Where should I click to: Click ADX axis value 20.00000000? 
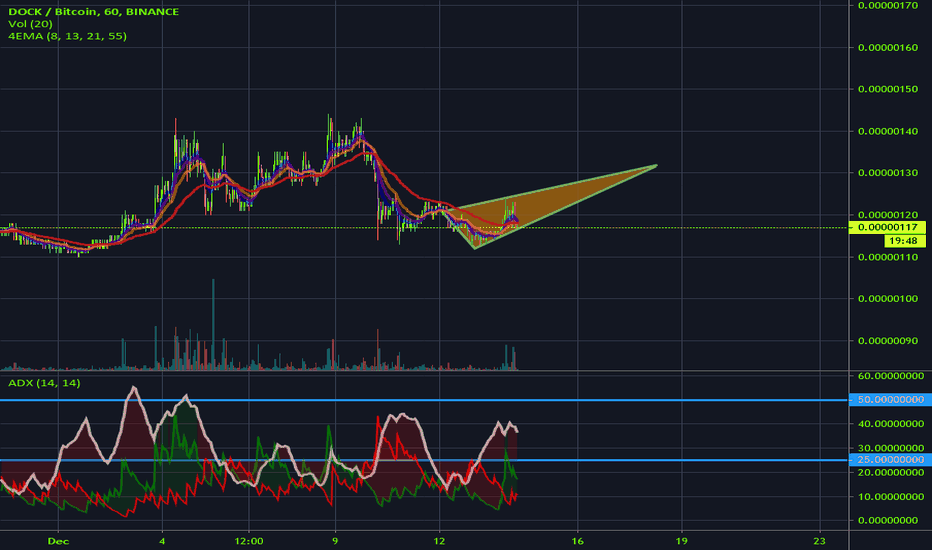(891, 473)
